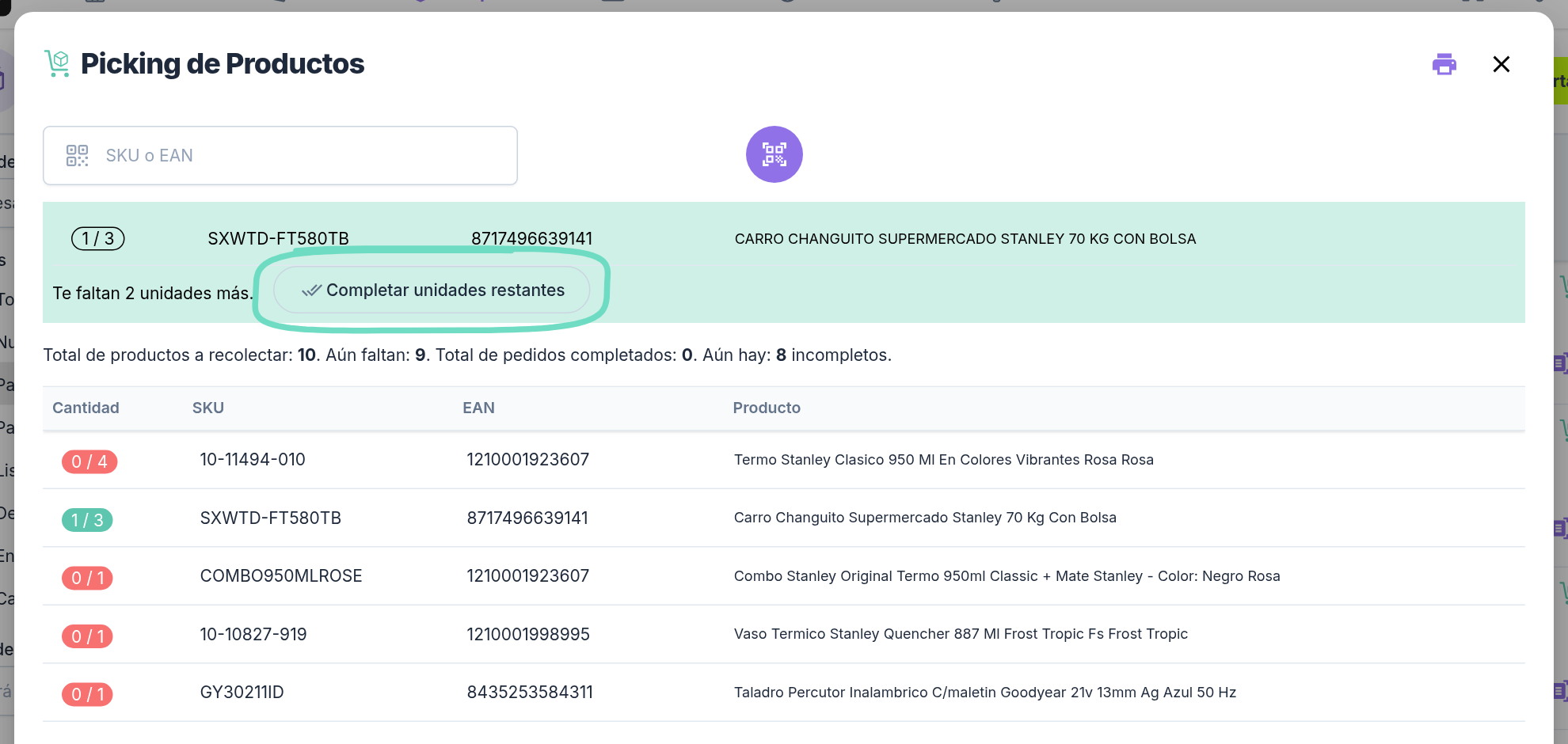Click the 1 / 3 badge in highlighted row
Image resolution: width=1568 pixels, height=744 pixels.
(98, 238)
